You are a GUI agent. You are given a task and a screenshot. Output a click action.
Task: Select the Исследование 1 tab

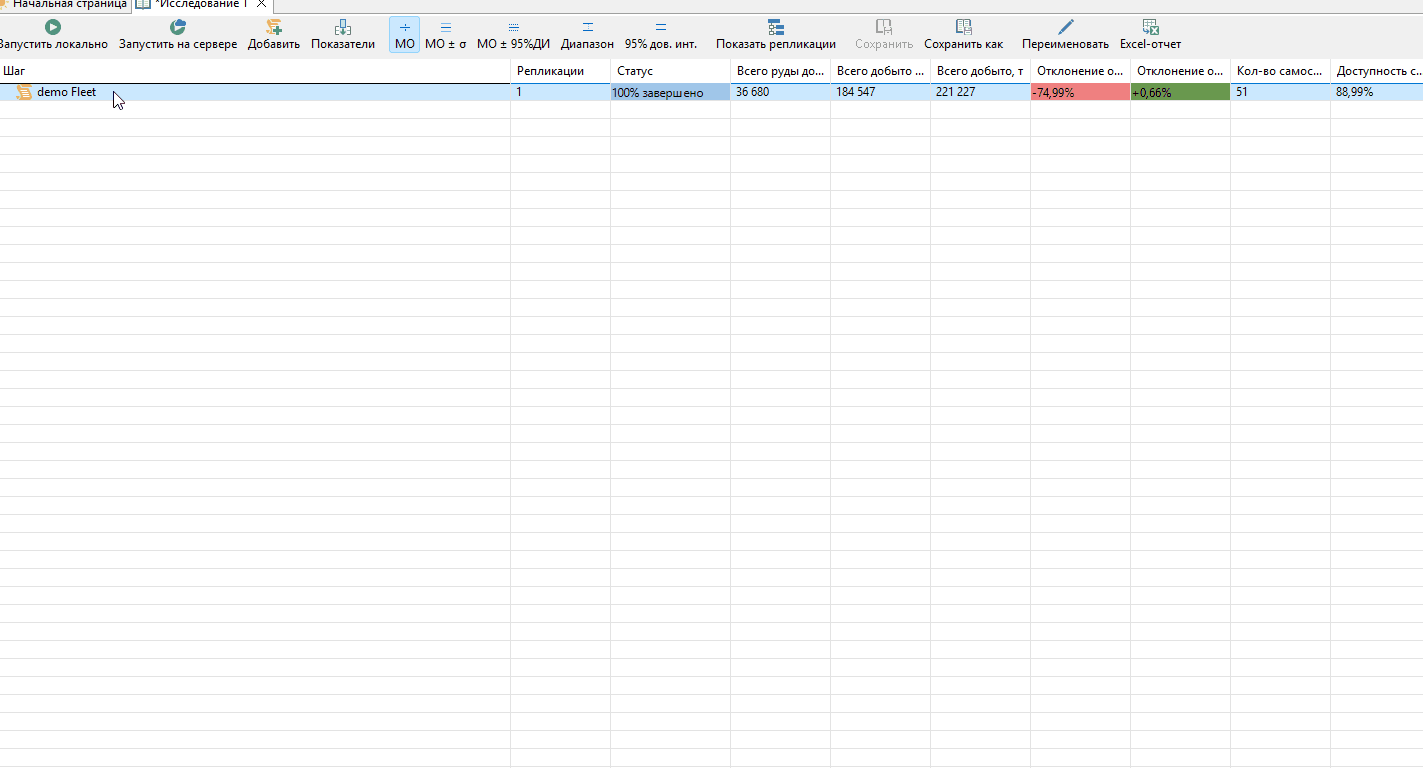[200, 5]
